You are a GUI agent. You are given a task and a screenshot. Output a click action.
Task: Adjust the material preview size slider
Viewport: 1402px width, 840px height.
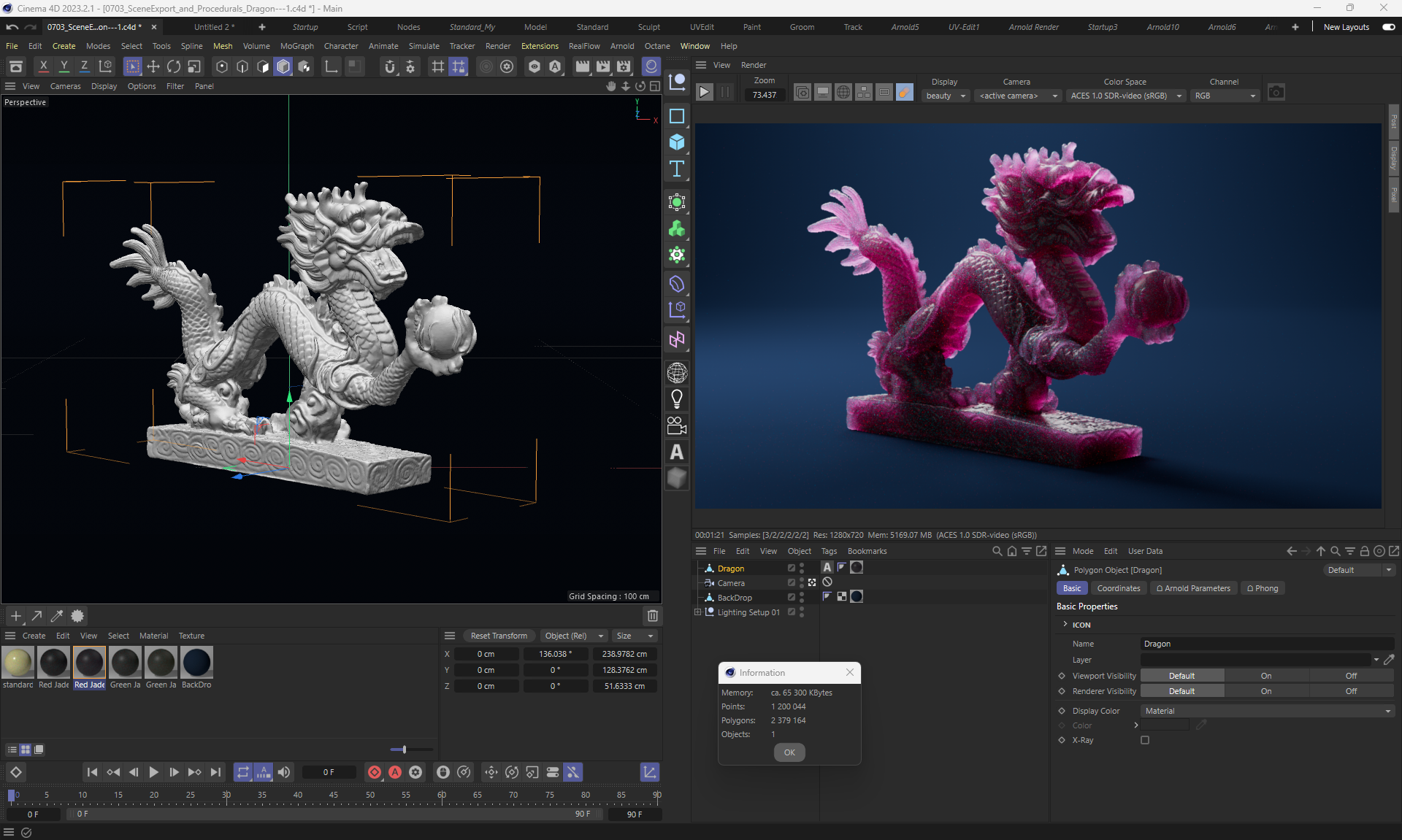404,750
